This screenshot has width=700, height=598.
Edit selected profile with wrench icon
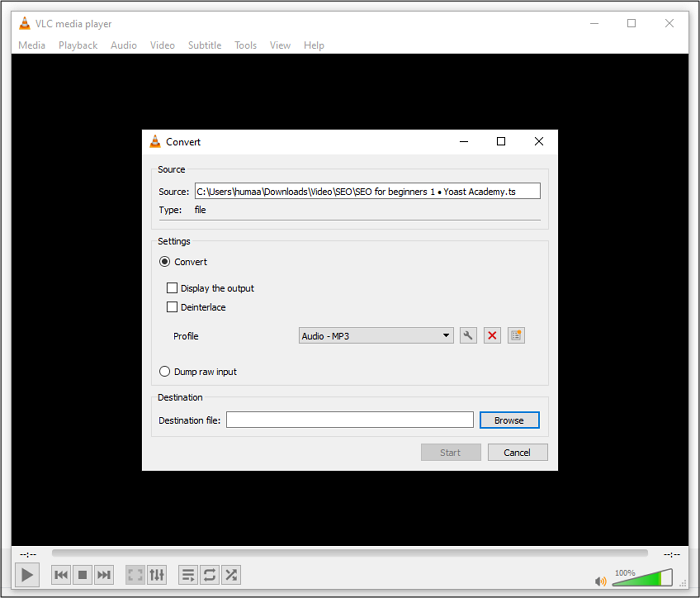468,336
